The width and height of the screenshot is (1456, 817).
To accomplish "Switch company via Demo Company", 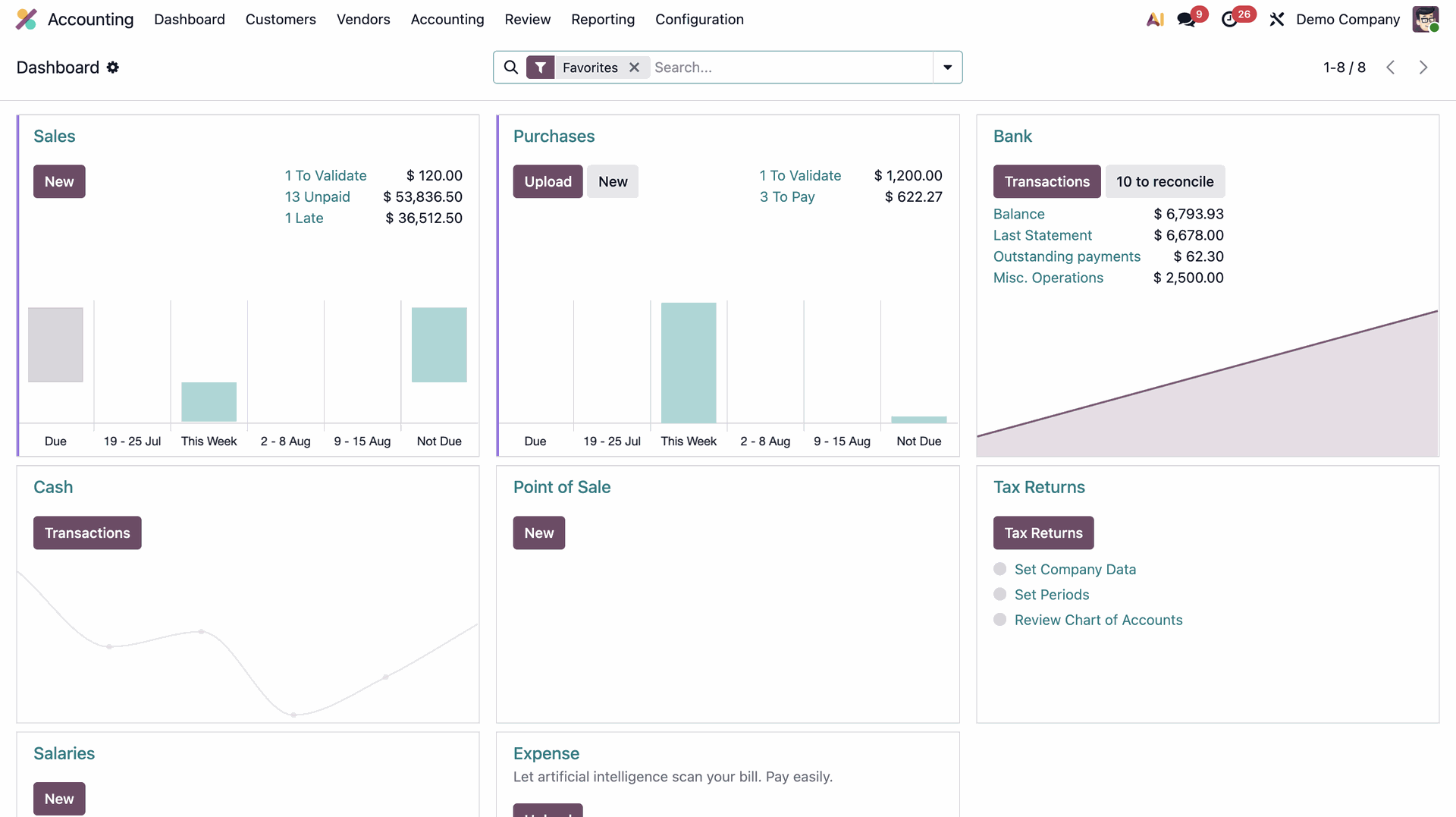I will [x=1348, y=20].
